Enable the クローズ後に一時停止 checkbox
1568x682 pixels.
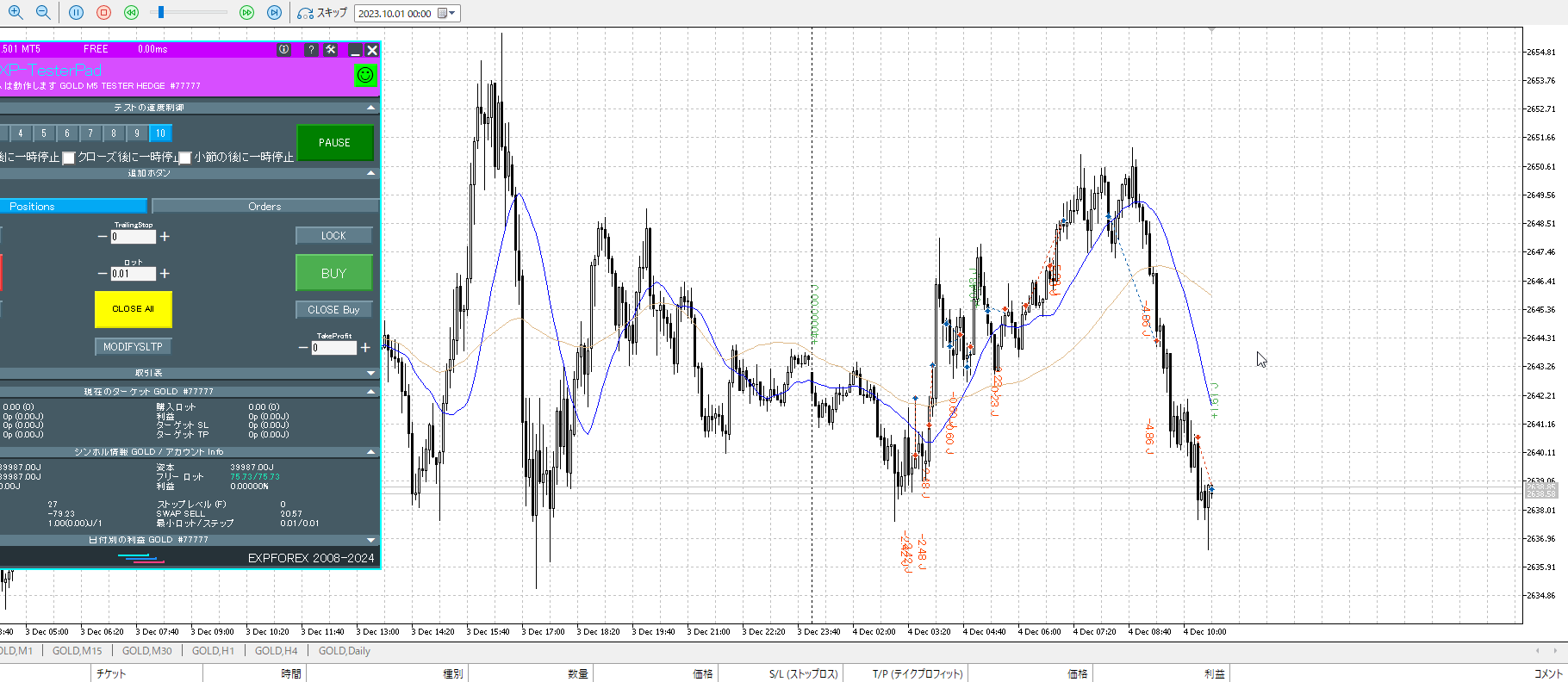tap(69, 158)
